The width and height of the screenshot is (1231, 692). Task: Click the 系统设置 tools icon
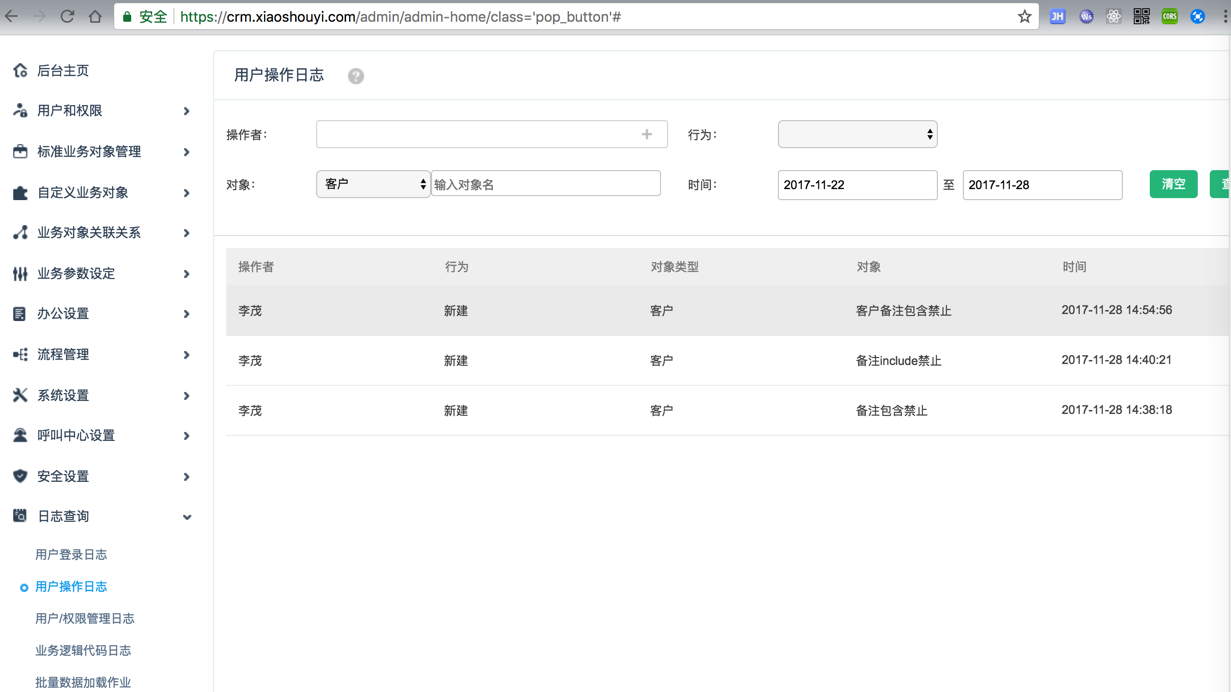pyautogui.click(x=20, y=396)
